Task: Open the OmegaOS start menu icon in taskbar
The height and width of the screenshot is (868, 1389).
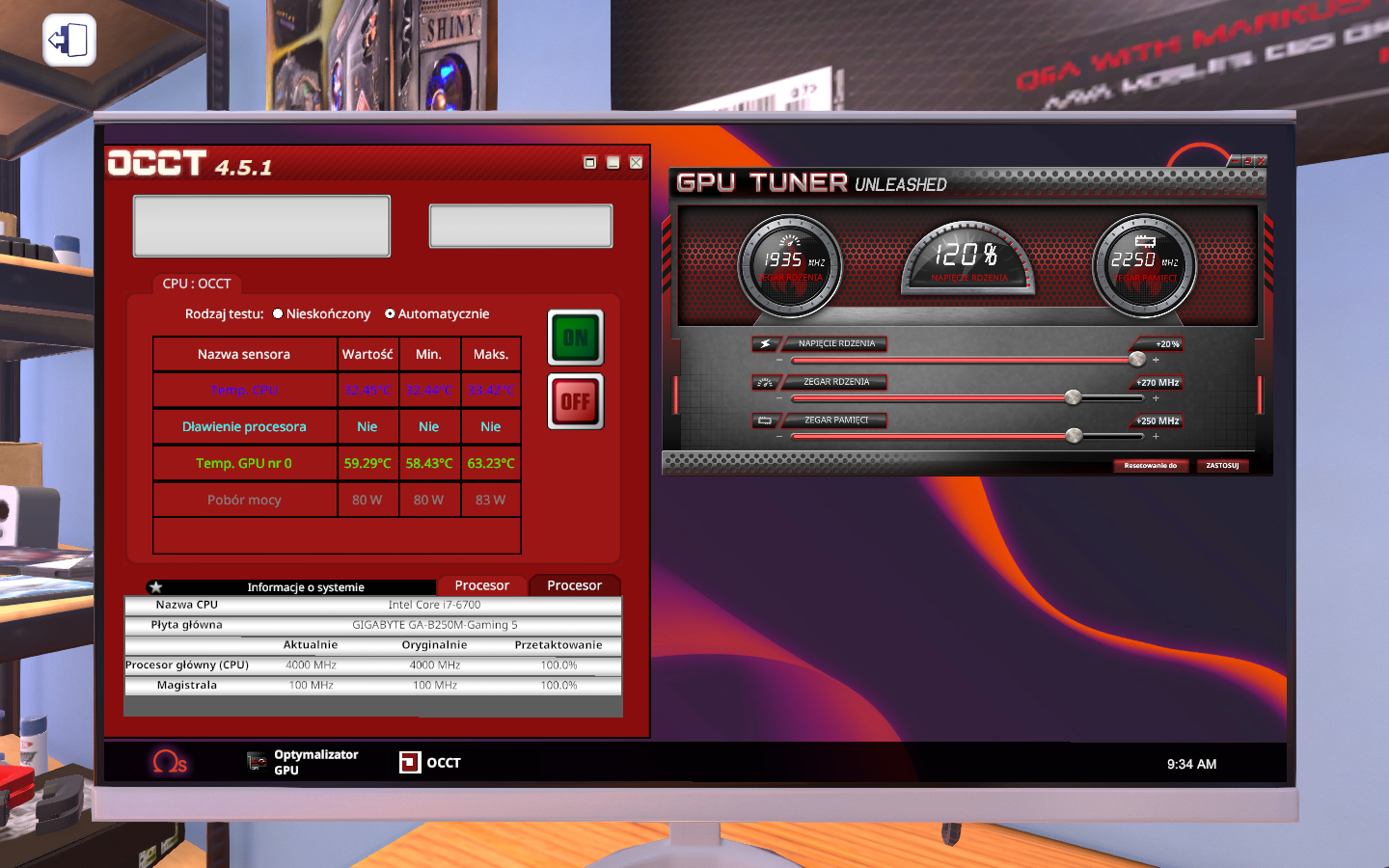Action: pyautogui.click(x=170, y=762)
